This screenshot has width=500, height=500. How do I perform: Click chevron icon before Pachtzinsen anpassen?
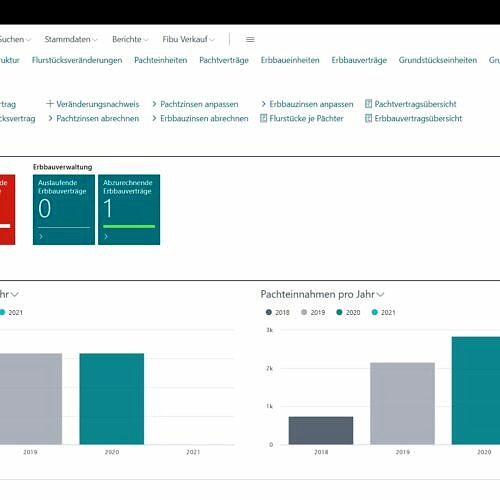154,104
